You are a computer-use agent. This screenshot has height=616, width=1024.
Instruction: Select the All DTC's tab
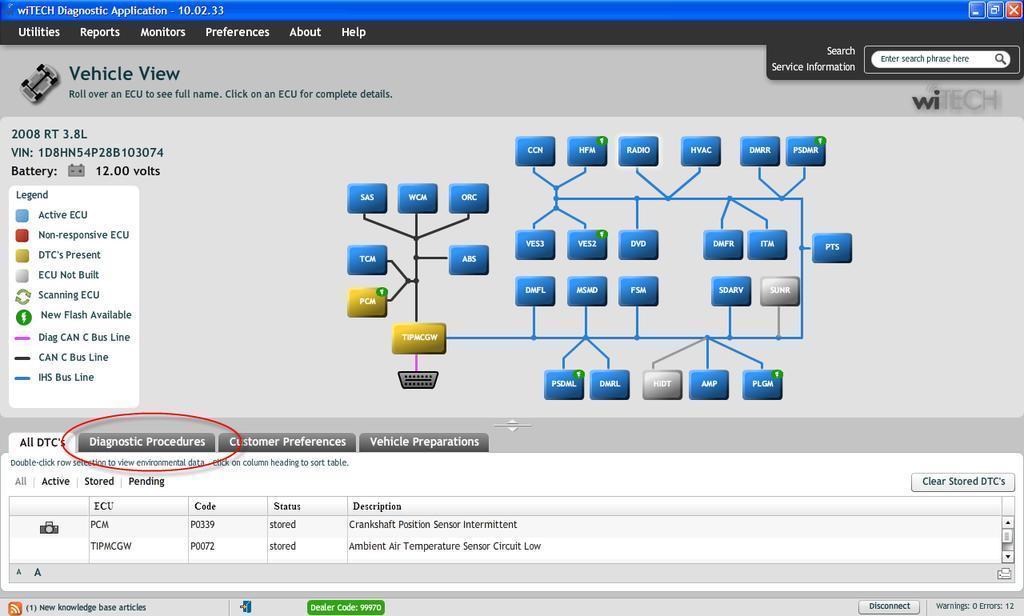pyautogui.click(x=42, y=443)
